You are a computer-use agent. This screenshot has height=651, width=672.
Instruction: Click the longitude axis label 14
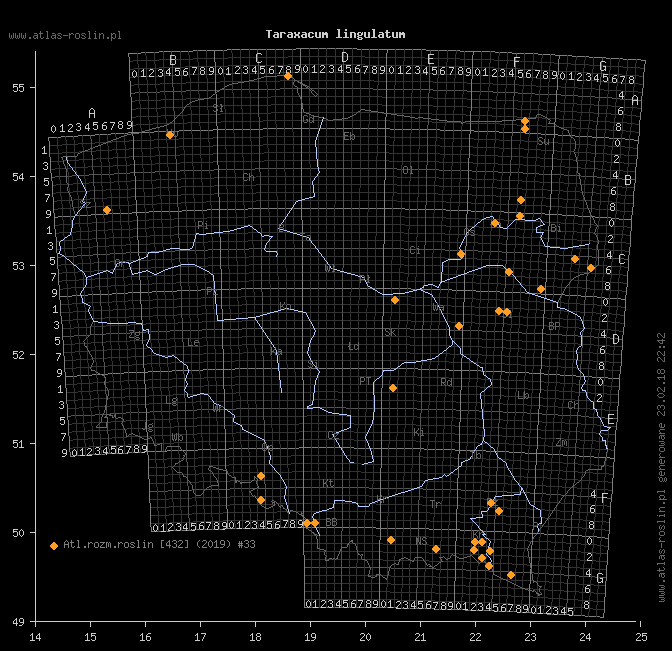point(36,637)
